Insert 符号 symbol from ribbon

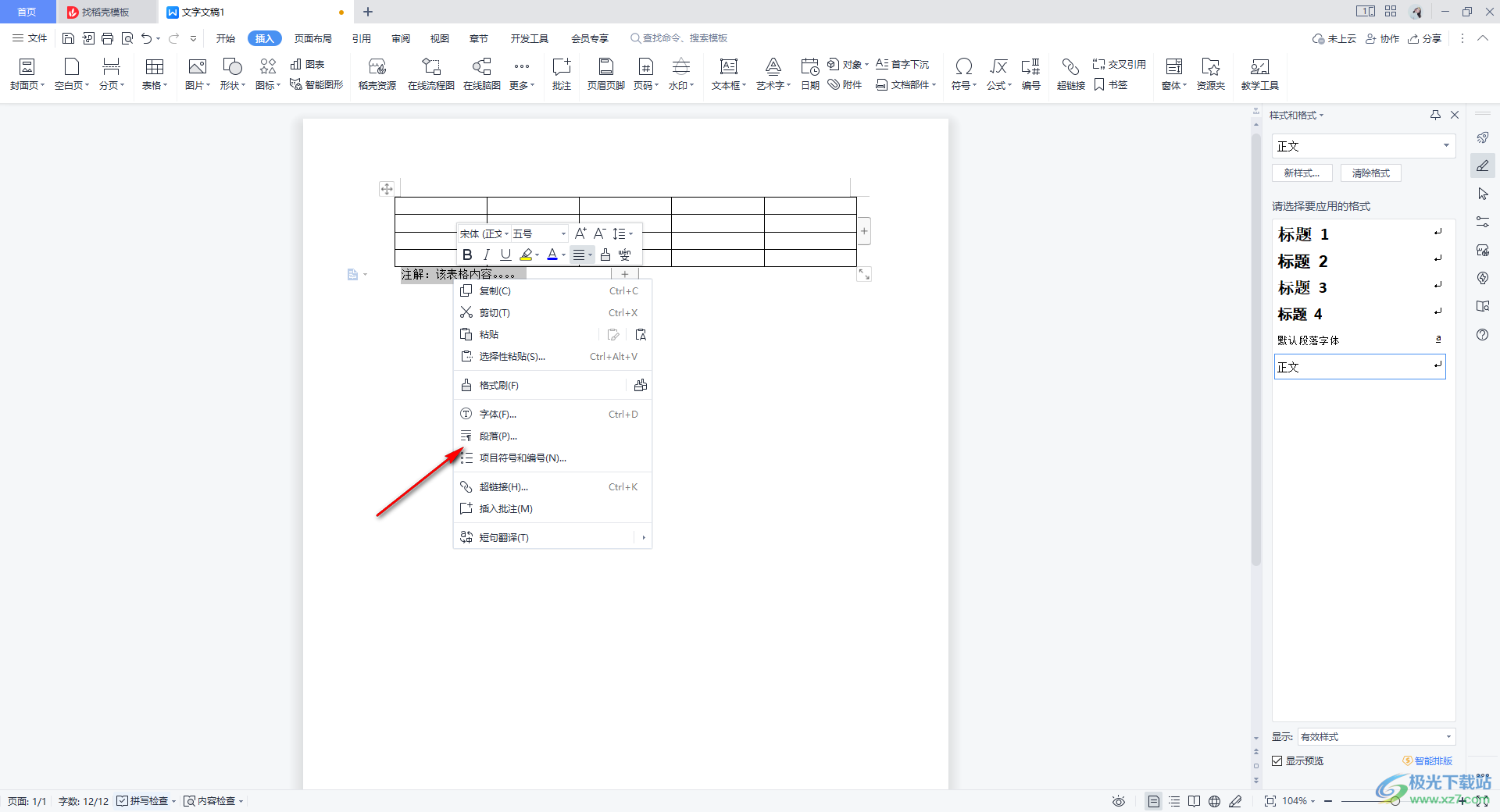coord(964,74)
